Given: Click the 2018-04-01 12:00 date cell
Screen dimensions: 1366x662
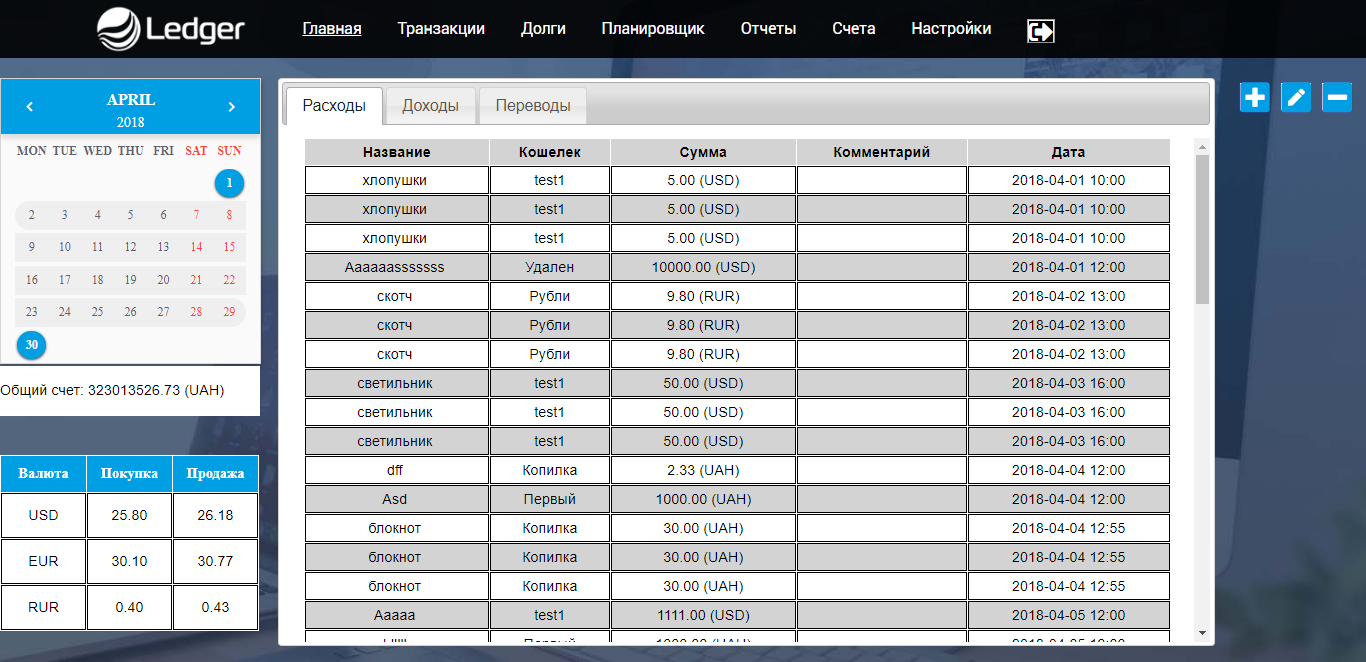Looking at the screenshot, I should (1068, 267).
